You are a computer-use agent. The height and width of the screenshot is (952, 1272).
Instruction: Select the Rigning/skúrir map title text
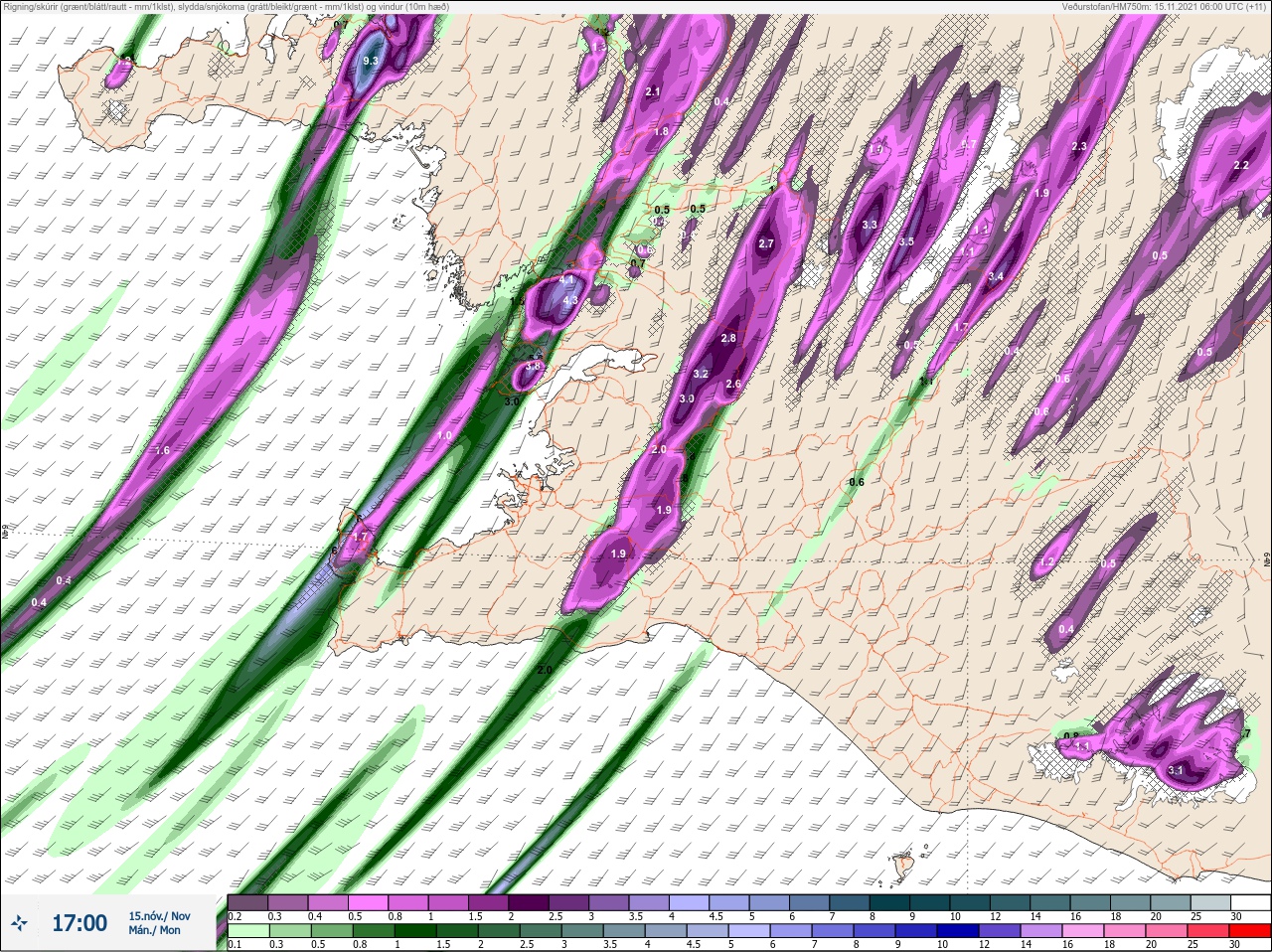point(227,6)
